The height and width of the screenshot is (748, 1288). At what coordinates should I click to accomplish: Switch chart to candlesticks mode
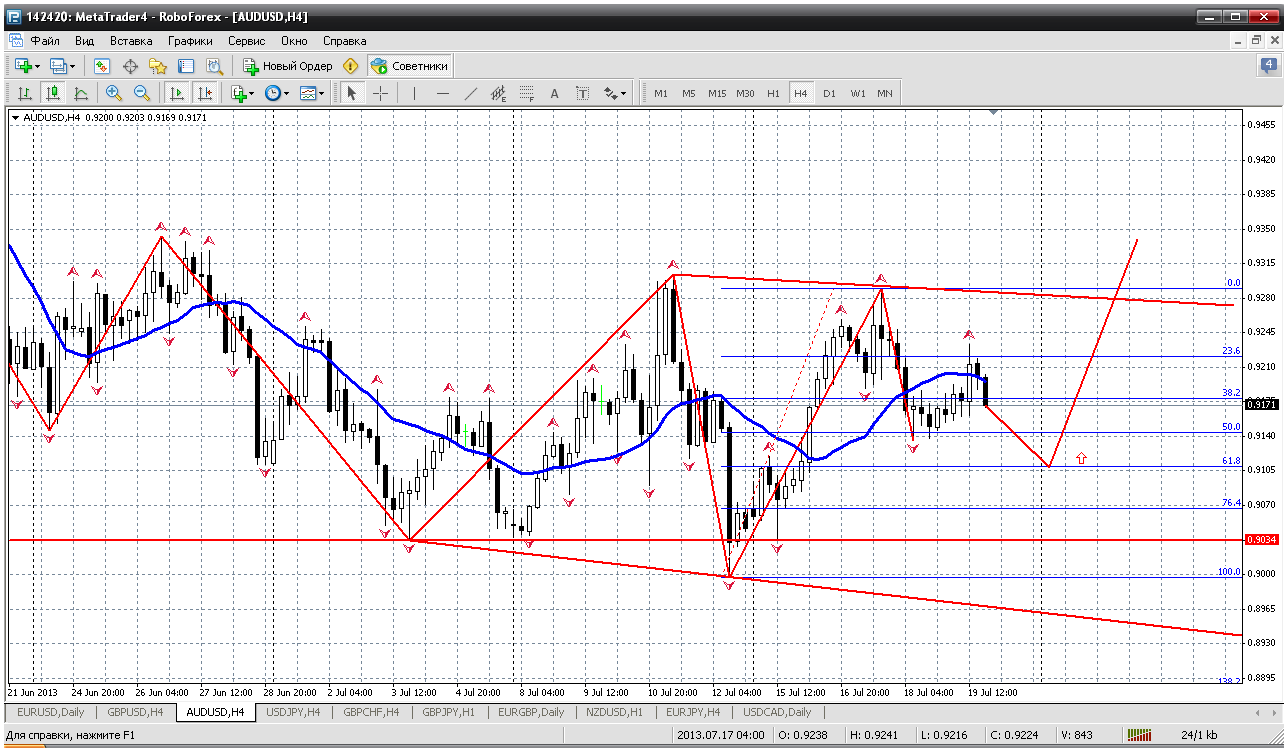[53, 93]
